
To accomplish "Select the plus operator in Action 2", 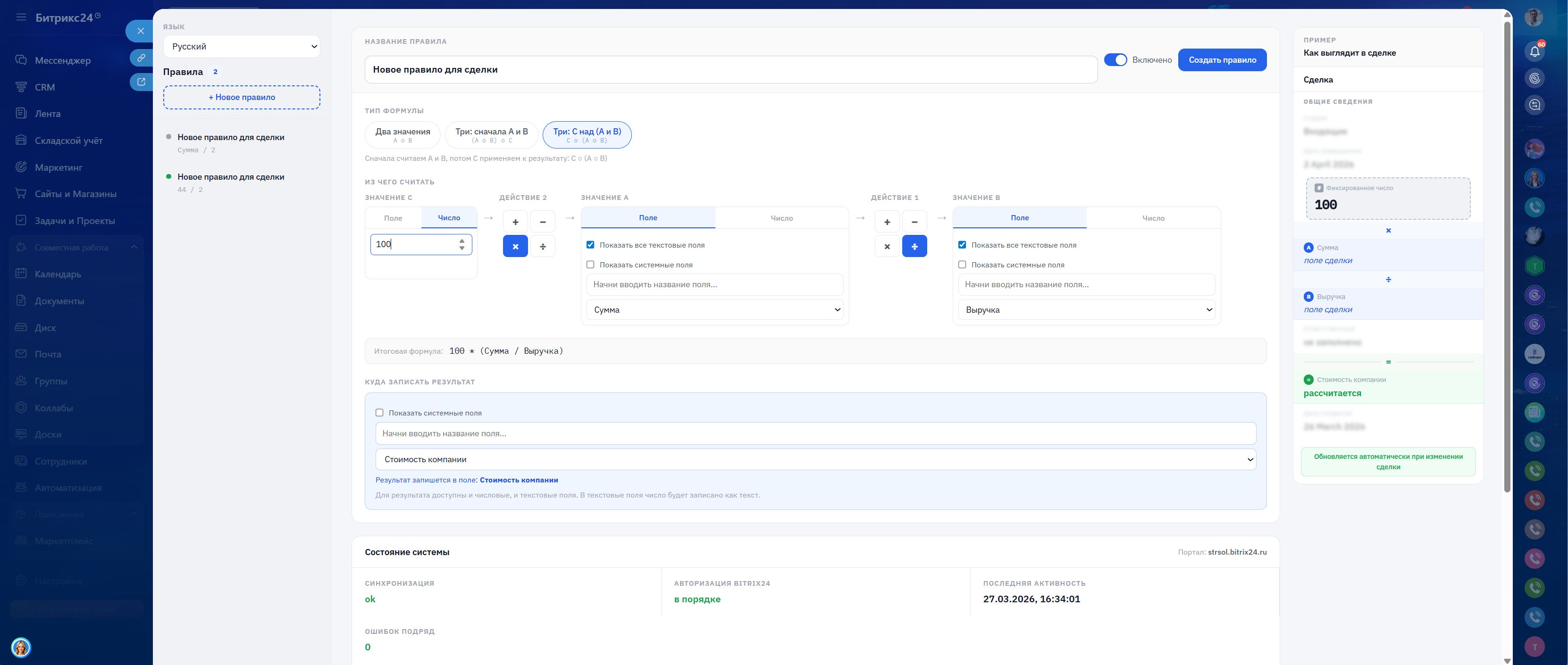I will [x=515, y=222].
